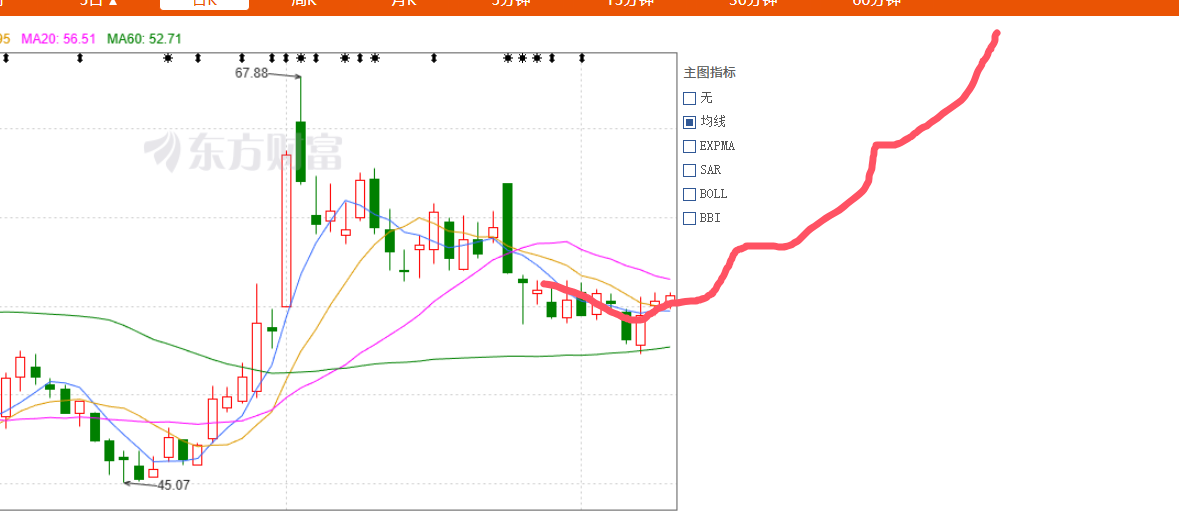Enable the BBI indicator checkbox
The height and width of the screenshot is (515, 1179).
click(689, 218)
